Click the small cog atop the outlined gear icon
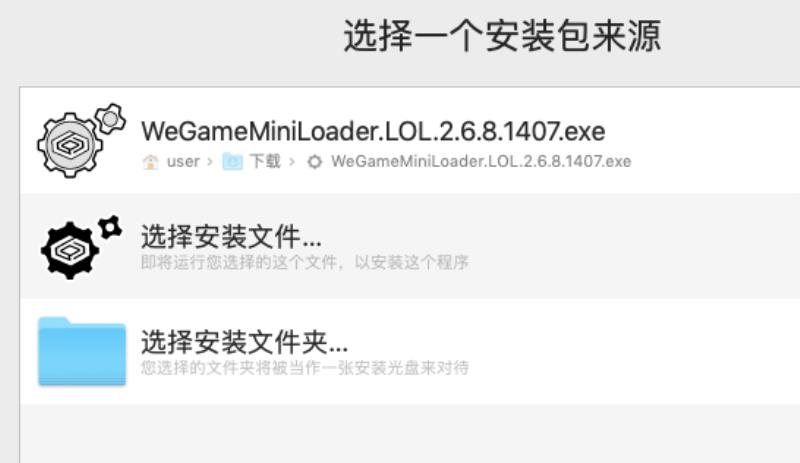Image resolution: width=800 pixels, height=463 pixels. pos(110,119)
